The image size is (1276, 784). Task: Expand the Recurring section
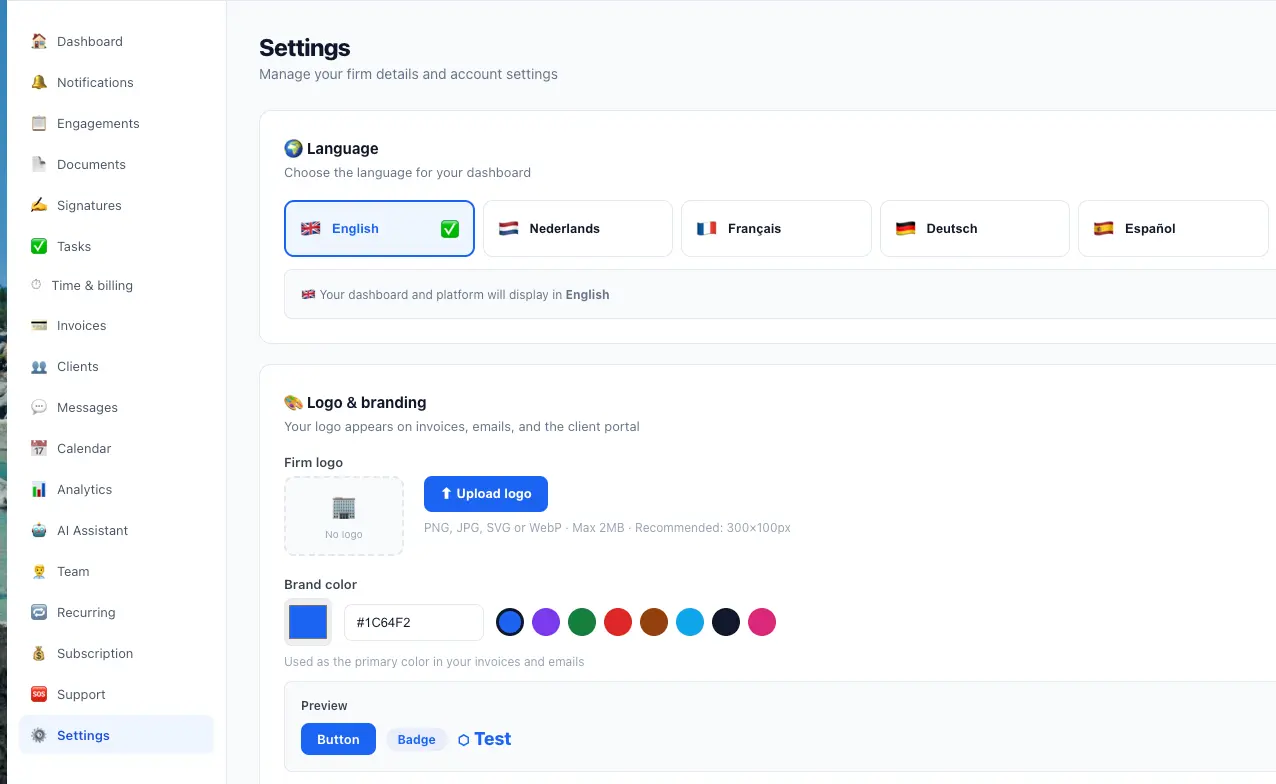85,612
